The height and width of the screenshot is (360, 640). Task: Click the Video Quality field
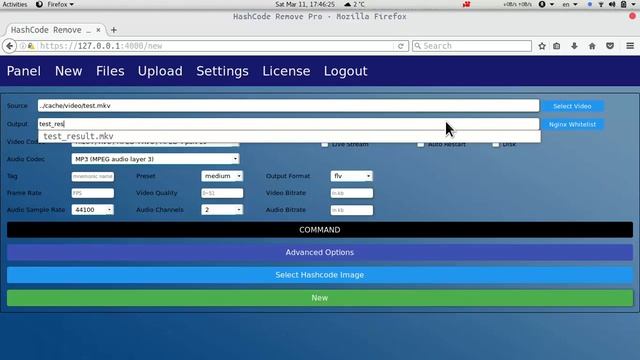(222, 193)
